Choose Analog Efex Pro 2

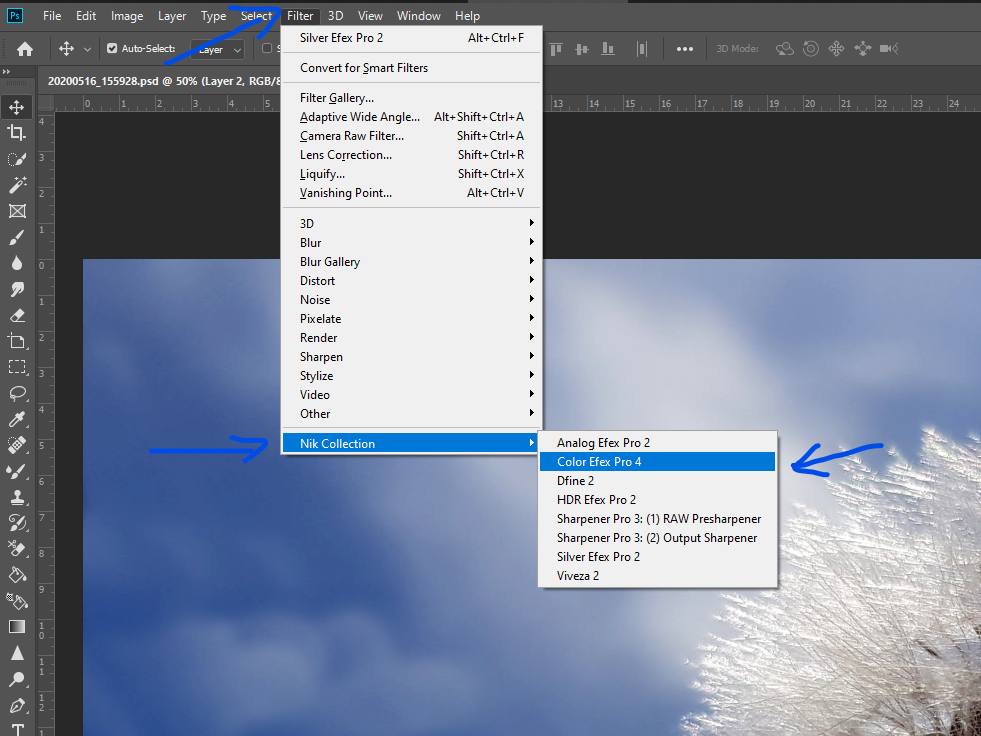click(657, 442)
